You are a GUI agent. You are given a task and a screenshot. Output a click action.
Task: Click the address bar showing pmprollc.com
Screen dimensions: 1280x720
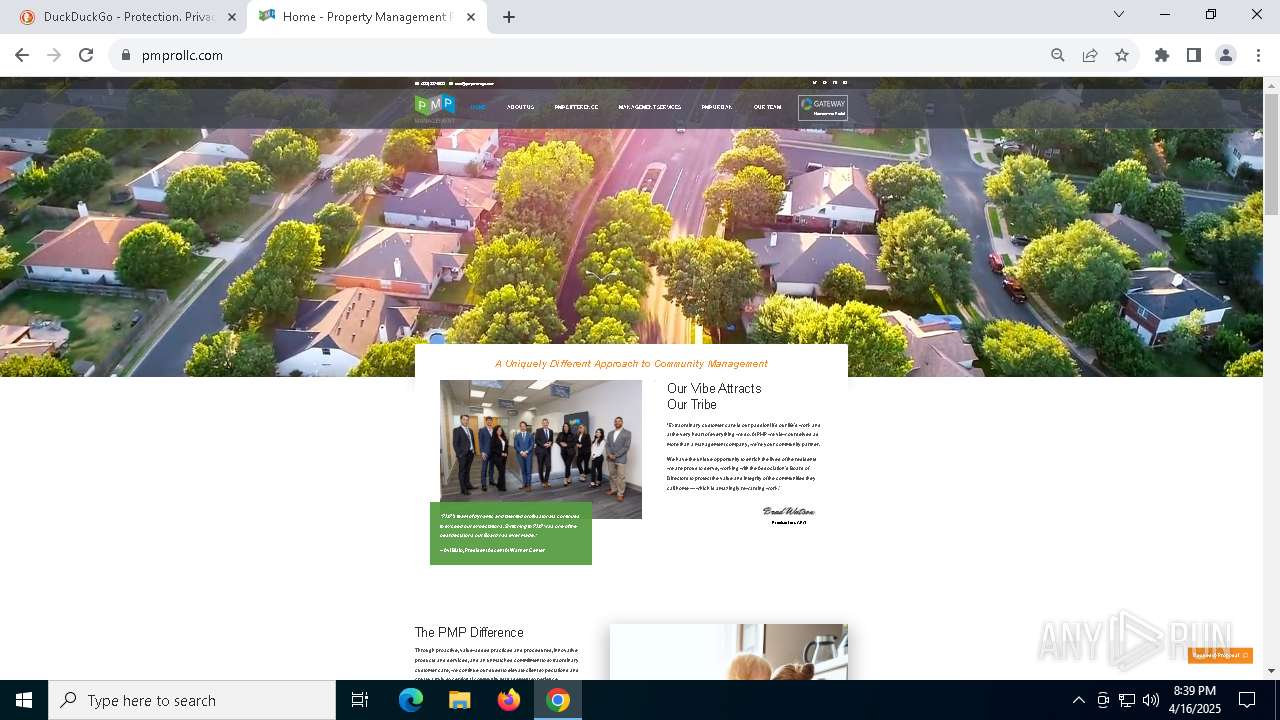(x=580, y=55)
